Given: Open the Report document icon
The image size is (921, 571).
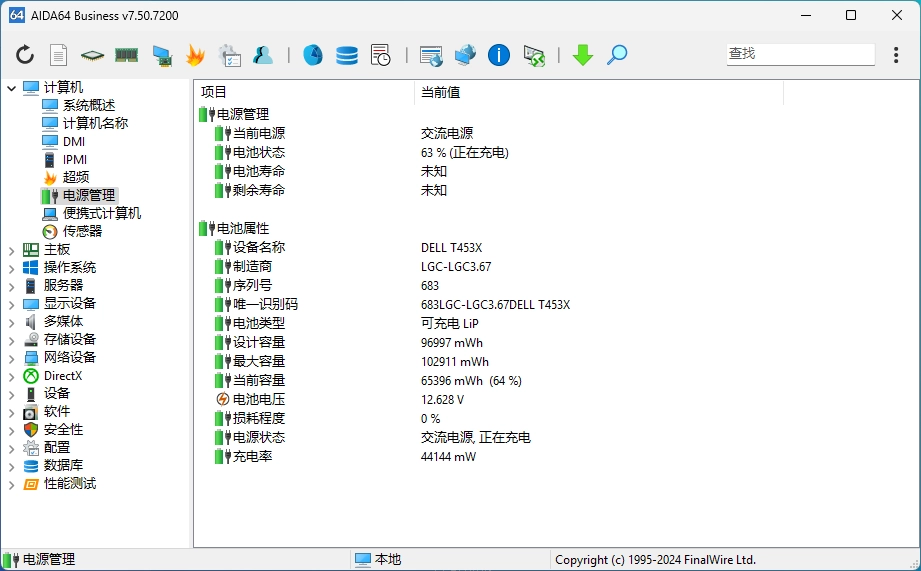Looking at the screenshot, I should (x=59, y=55).
